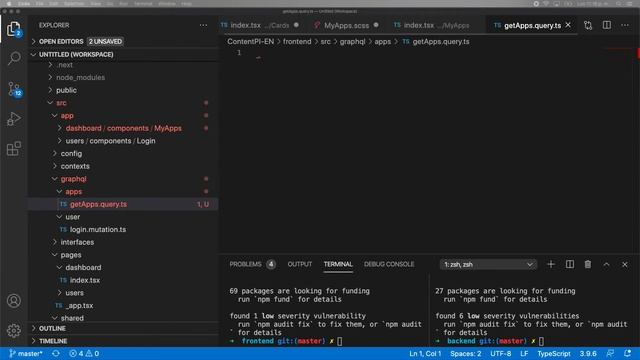This screenshot has width=640, height=360.
Task: Open the Search view icon
Action: 14,58
